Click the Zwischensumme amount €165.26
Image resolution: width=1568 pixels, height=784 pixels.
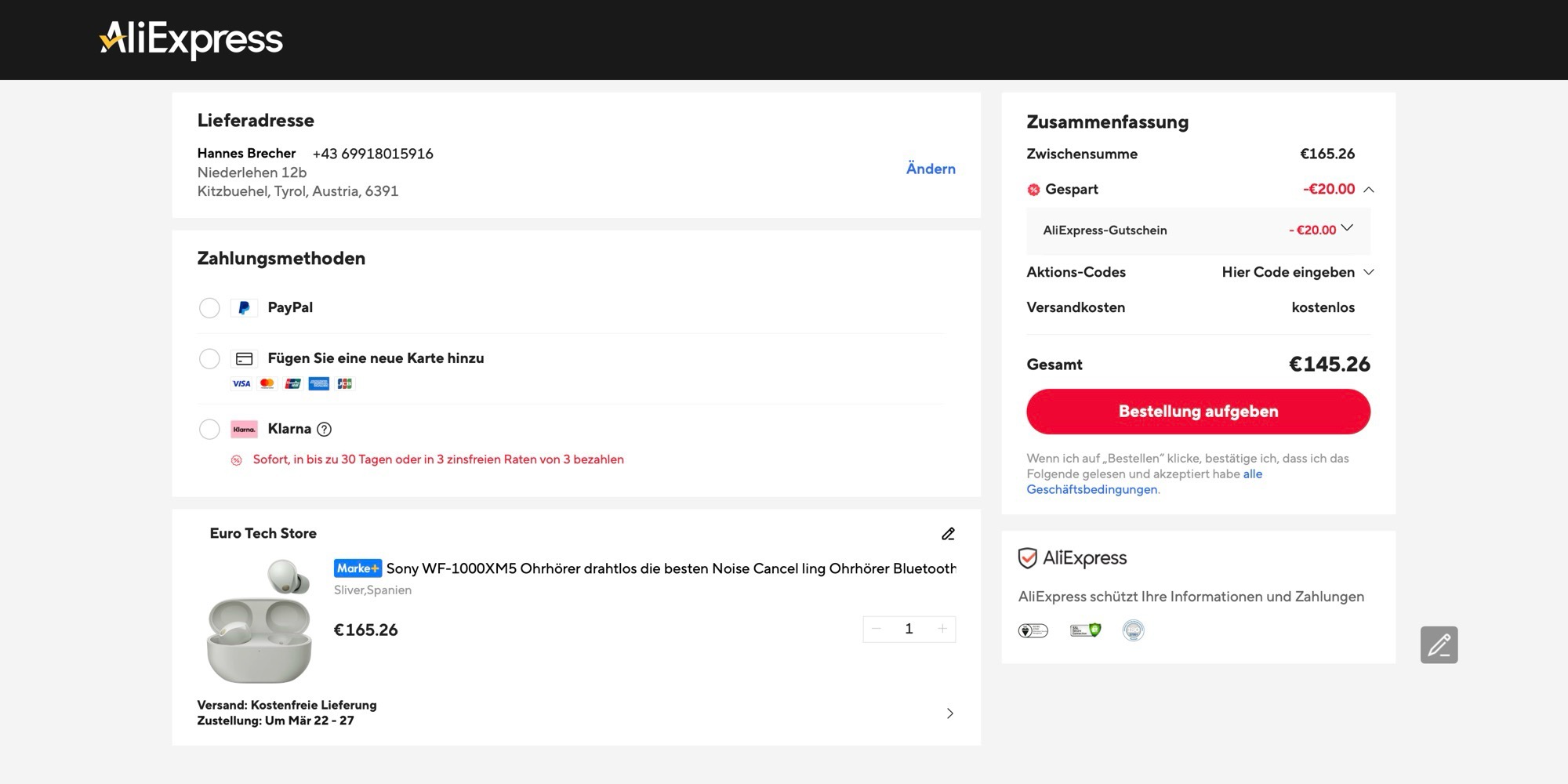pyautogui.click(x=1327, y=154)
